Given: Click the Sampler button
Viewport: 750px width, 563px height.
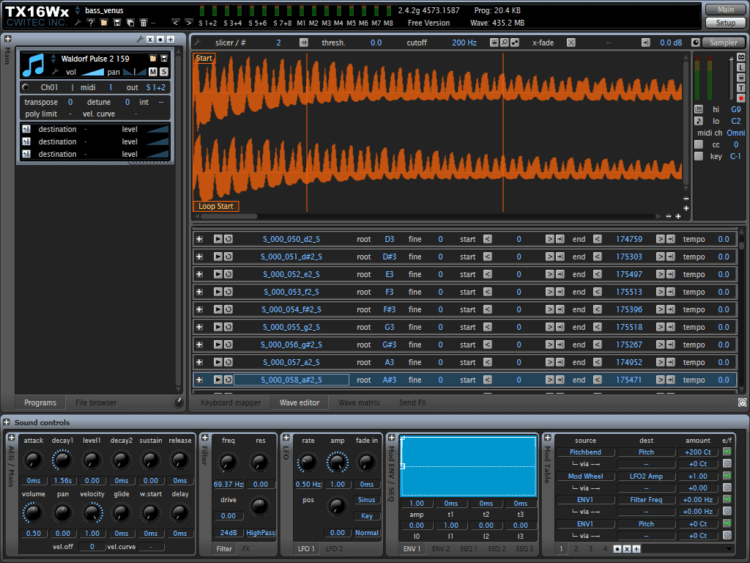Looking at the screenshot, I should 724,43.
